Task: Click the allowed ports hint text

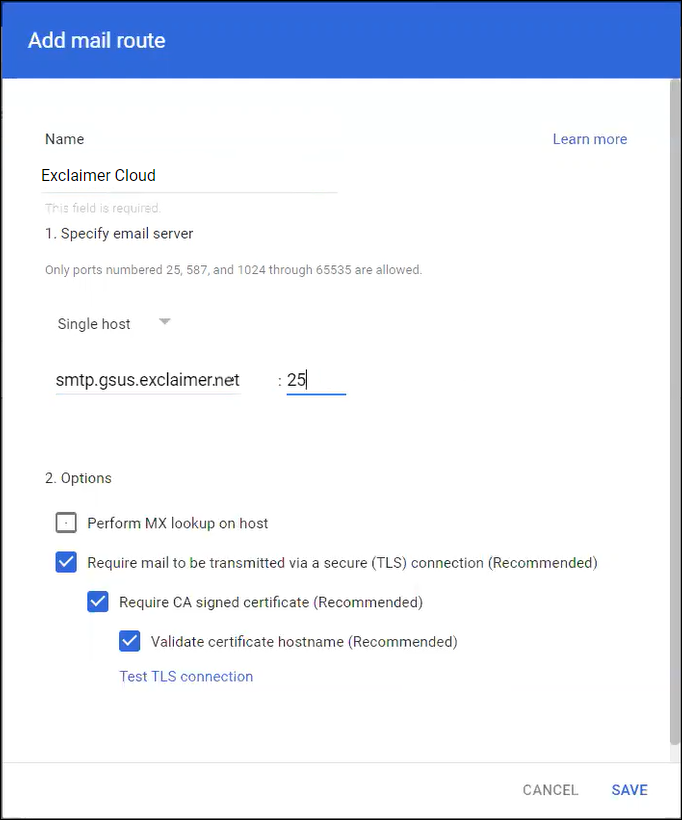Action: [233, 270]
